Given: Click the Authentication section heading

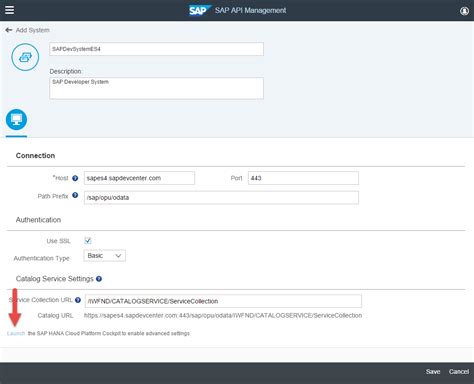Looking at the screenshot, I should pos(38,220).
